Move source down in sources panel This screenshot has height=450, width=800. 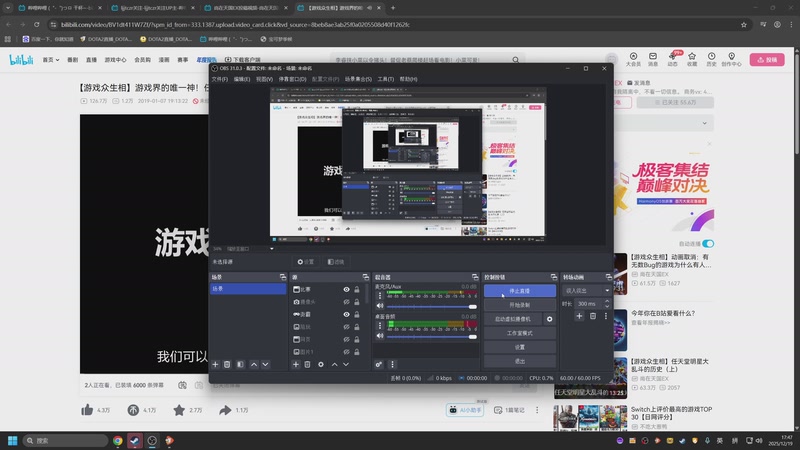pyautogui.click(x=346, y=364)
